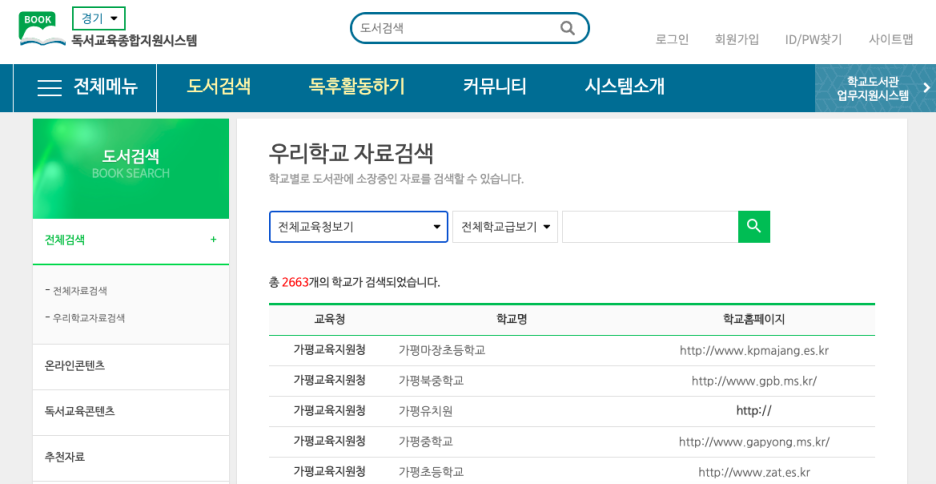The image size is (936, 484).
Task: Open http://www.gpb.ms.kr/ homepage link
Action: 754,381
